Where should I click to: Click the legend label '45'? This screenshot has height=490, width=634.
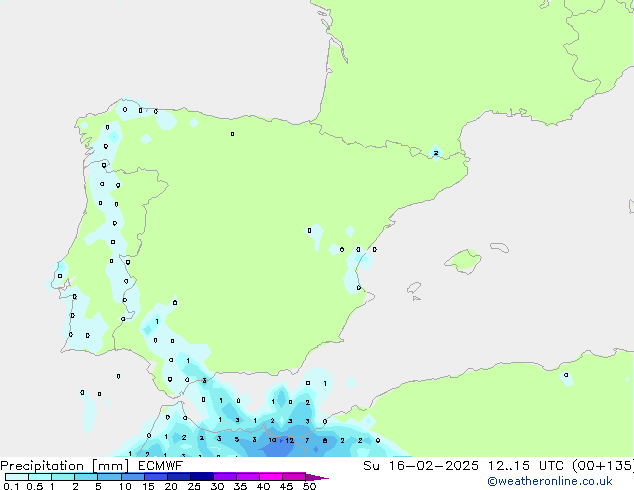click(x=286, y=486)
